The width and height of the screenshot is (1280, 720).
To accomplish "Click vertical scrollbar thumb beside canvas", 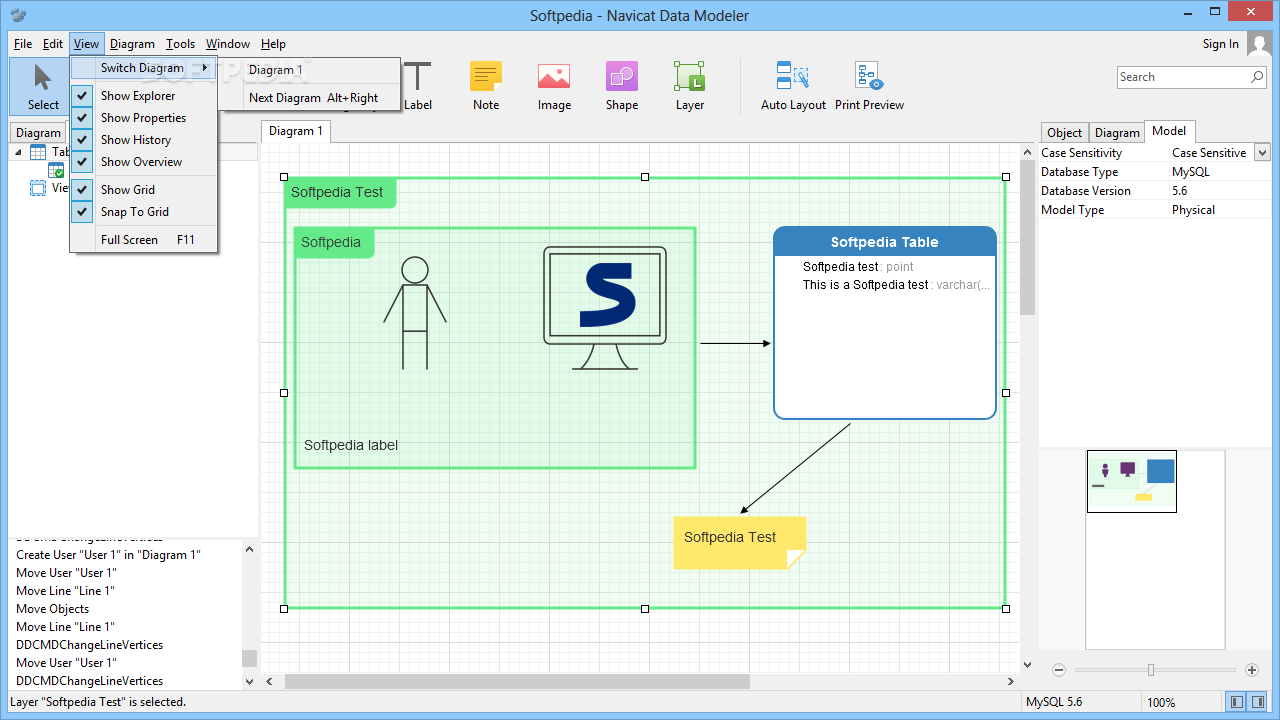I will (x=1027, y=238).
